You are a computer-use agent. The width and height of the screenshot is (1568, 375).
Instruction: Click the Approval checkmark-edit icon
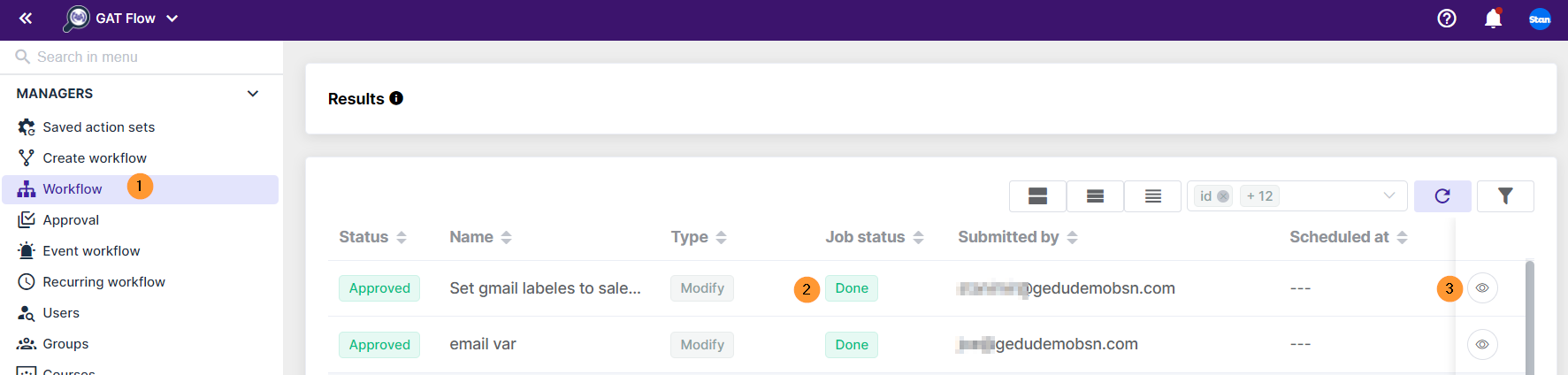point(27,220)
